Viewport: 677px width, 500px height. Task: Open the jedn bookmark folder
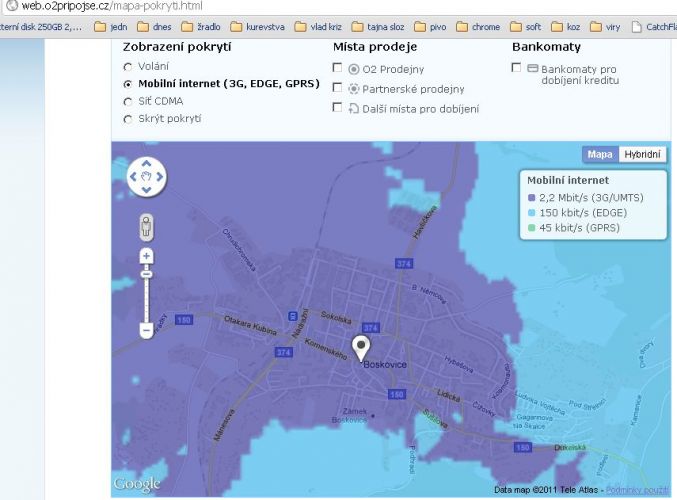(111, 27)
